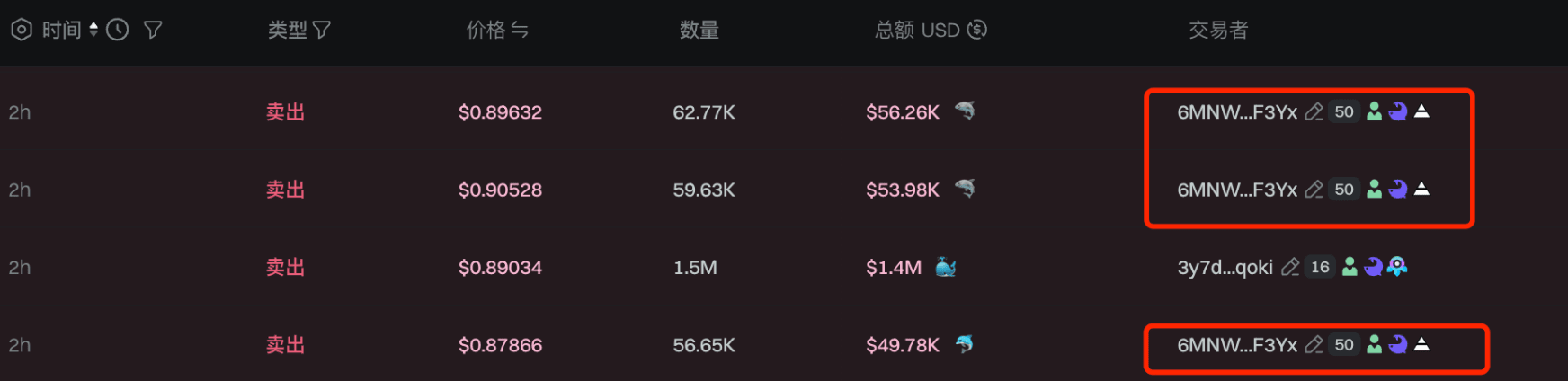Click the white triangle icon in the first row
Image resolution: width=1568 pixels, height=381 pixels.
click(x=1421, y=111)
